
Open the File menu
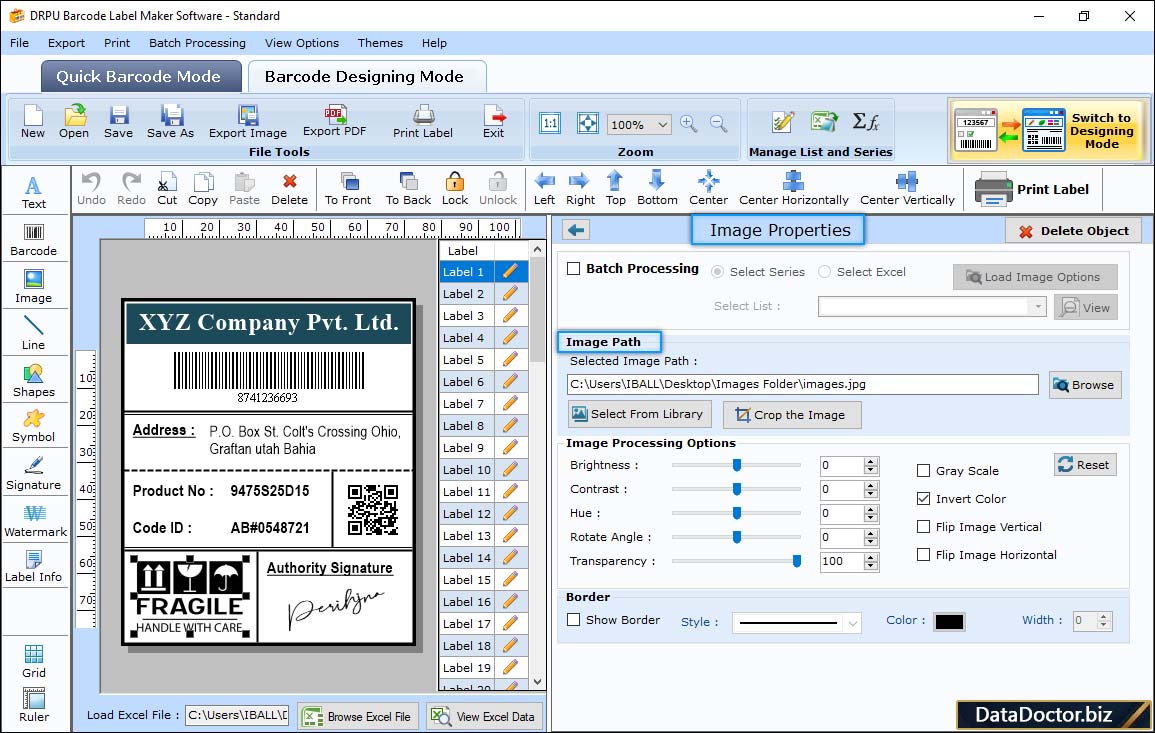click(x=20, y=43)
